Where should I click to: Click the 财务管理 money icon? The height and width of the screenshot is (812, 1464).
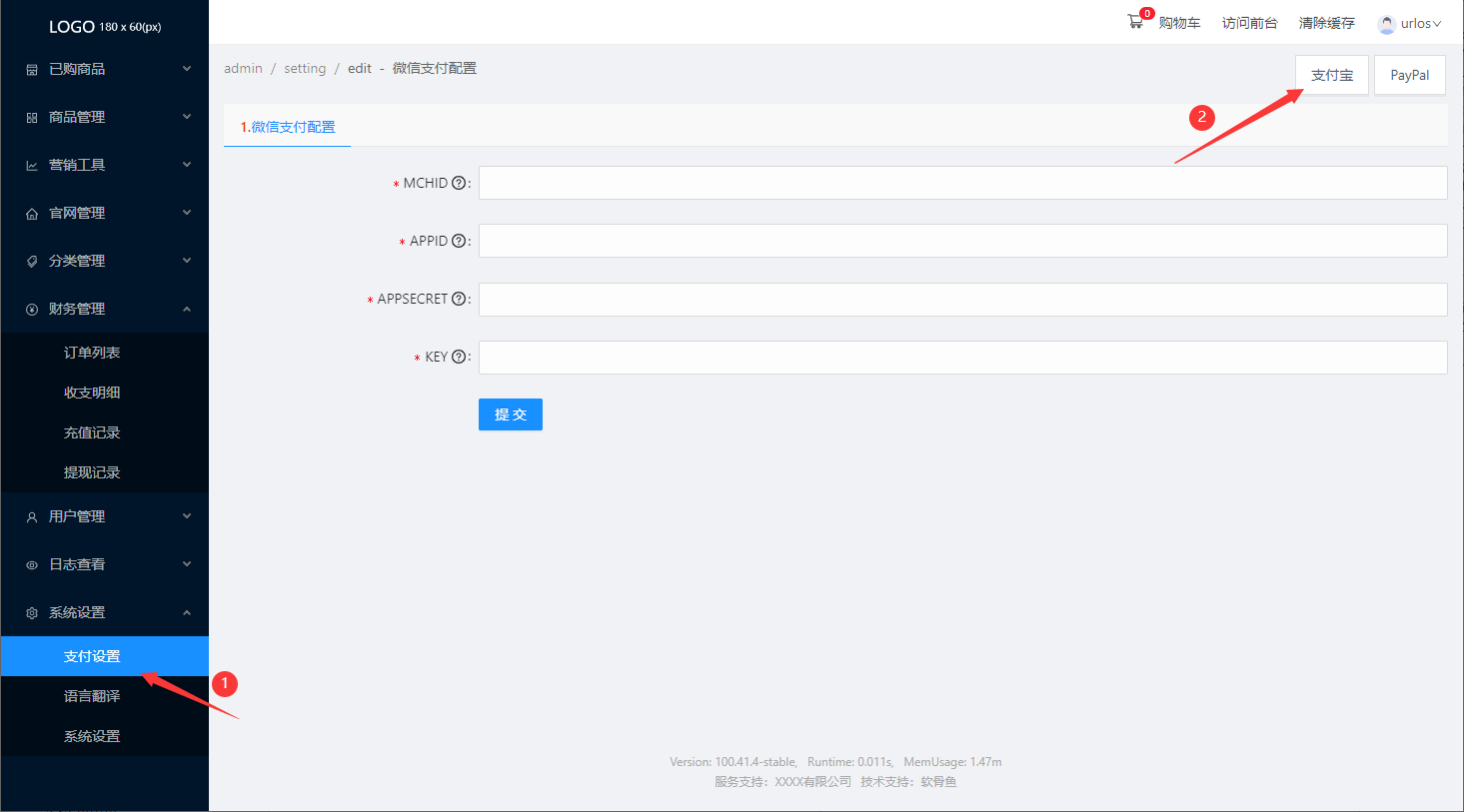point(32,310)
